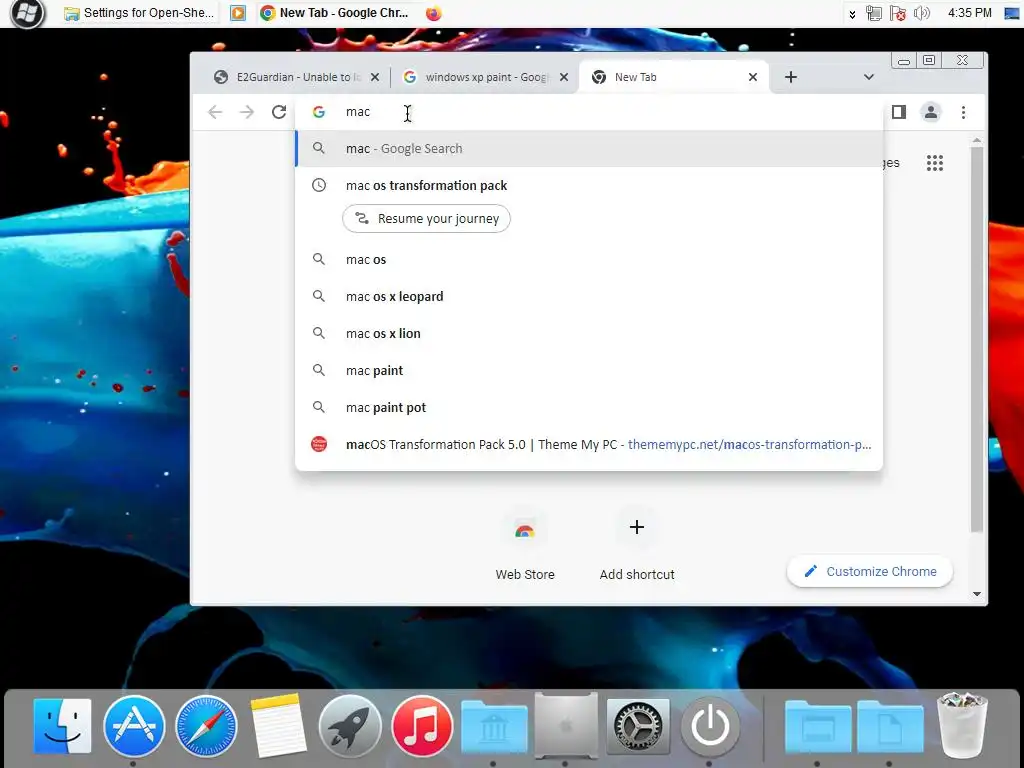Open the red Music dock icon
Screen dimensions: 1024x768
[x=422, y=726]
